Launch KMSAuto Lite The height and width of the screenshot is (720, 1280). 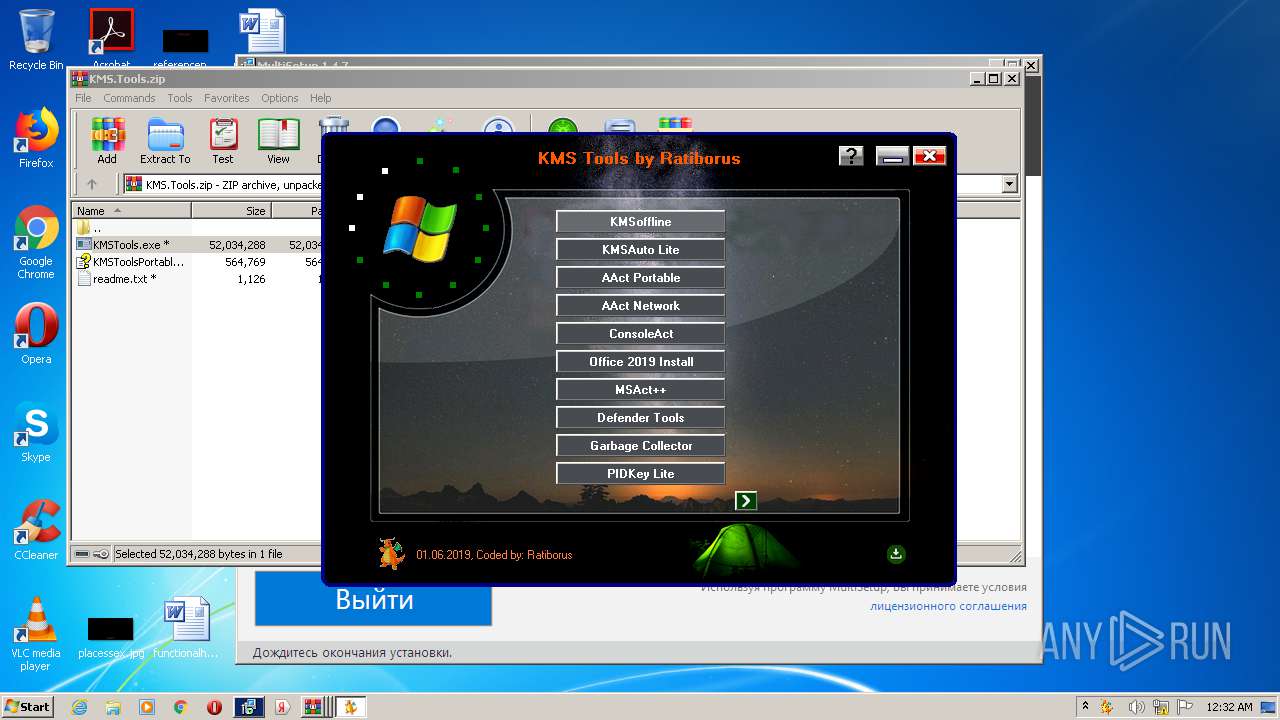point(641,250)
